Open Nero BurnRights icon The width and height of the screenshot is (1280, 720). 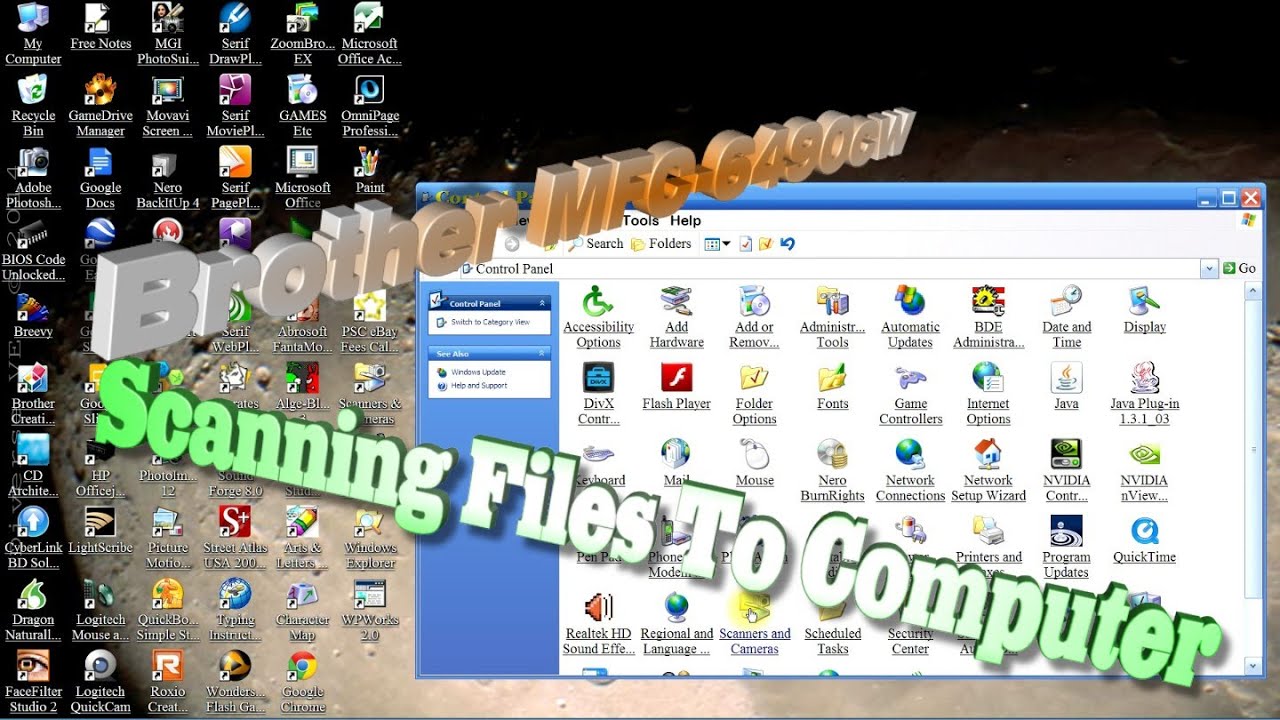pyautogui.click(x=832, y=471)
